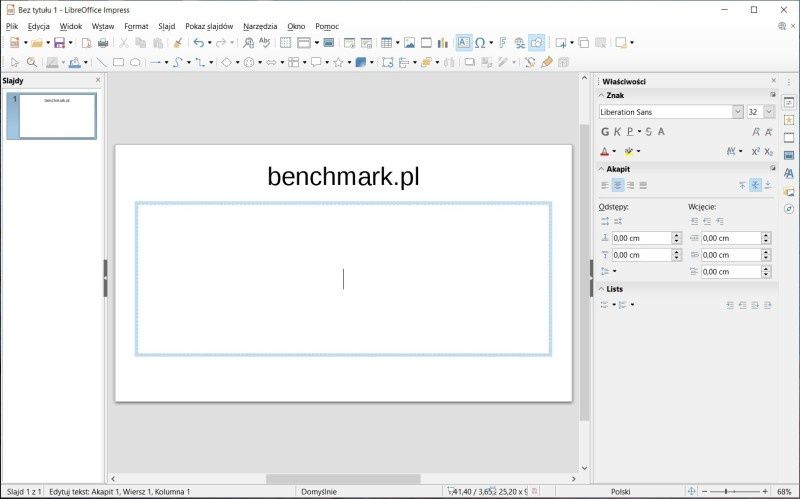
Task: Click the yellow highlighting color swatch
Action: click(x=629, y=152)
